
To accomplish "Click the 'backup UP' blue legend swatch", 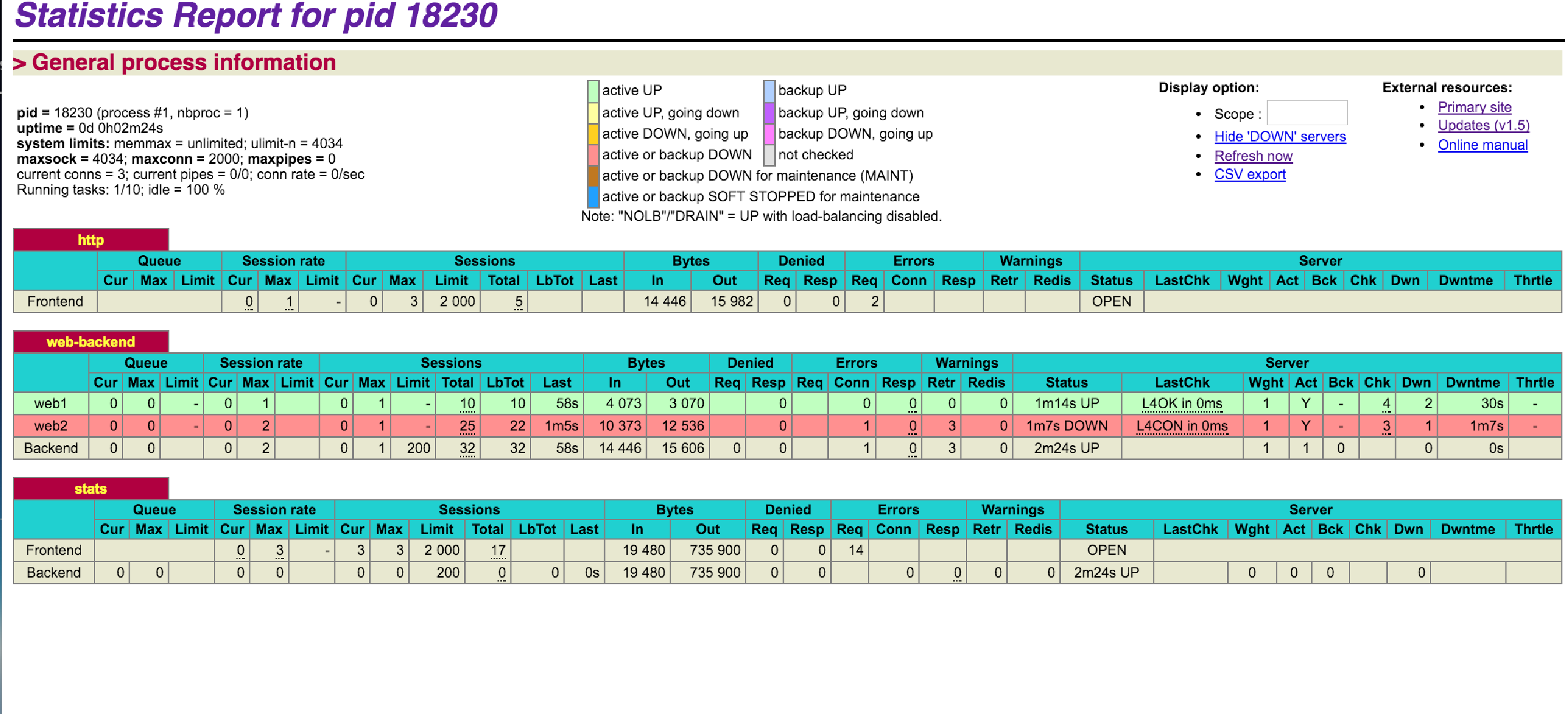I will click(x=769, y=91).
